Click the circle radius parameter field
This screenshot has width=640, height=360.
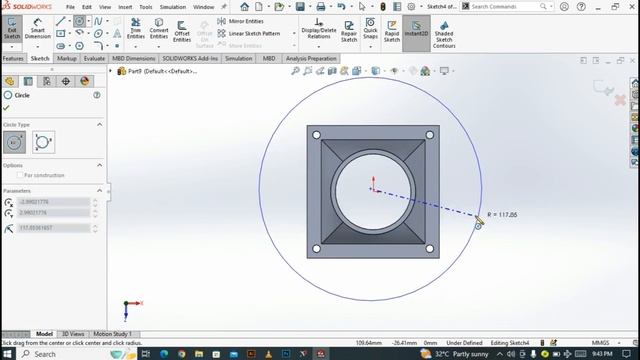[x=53, y=228]
